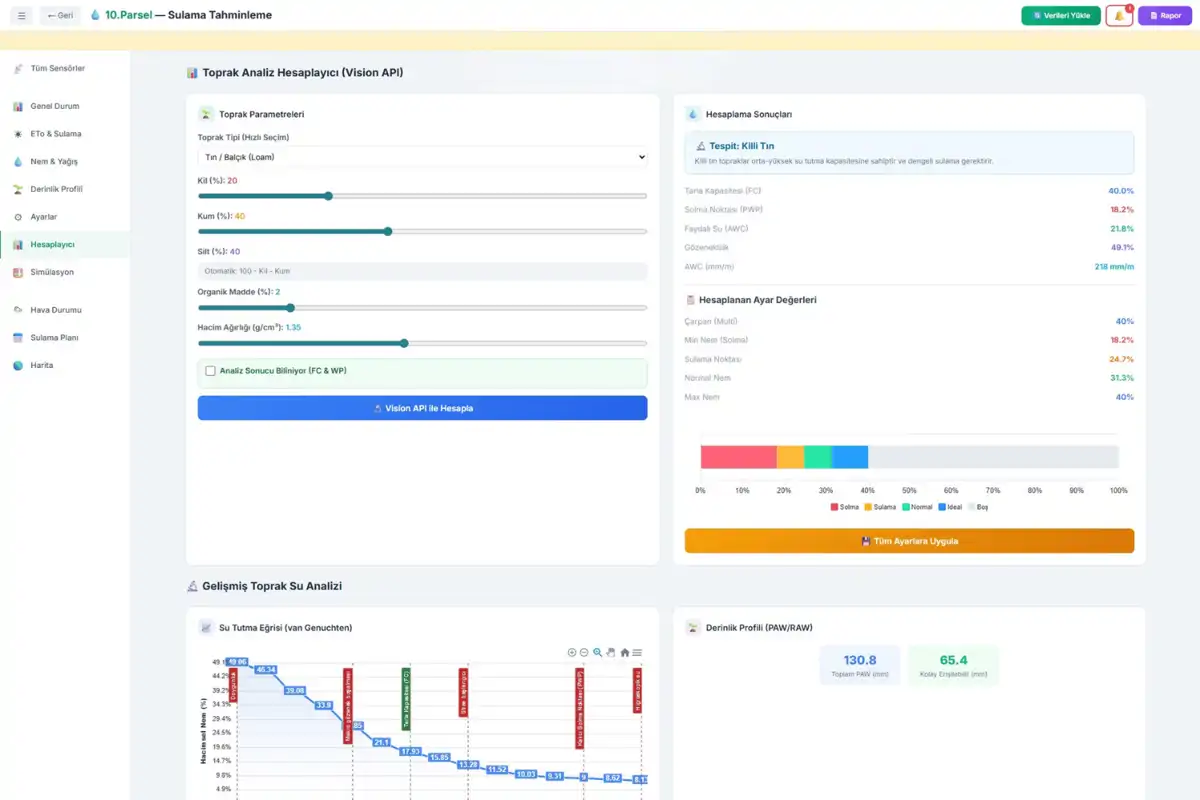The height and width of the screenshot is (800, 1200).
Task: Open the hamburger menu in the header
Action: pyautogui.click(x=22, y=16)
